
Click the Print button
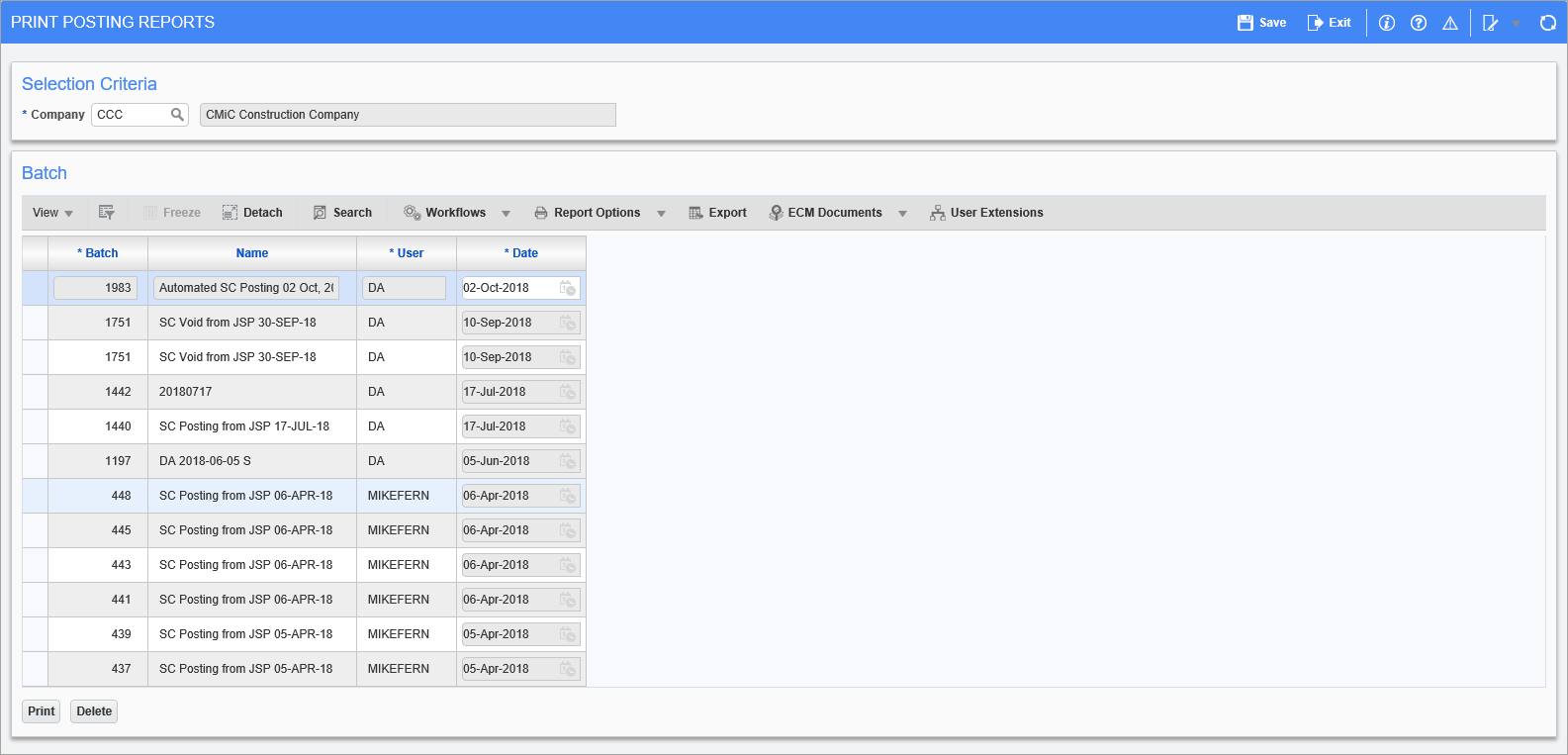[x=42, y=711]
